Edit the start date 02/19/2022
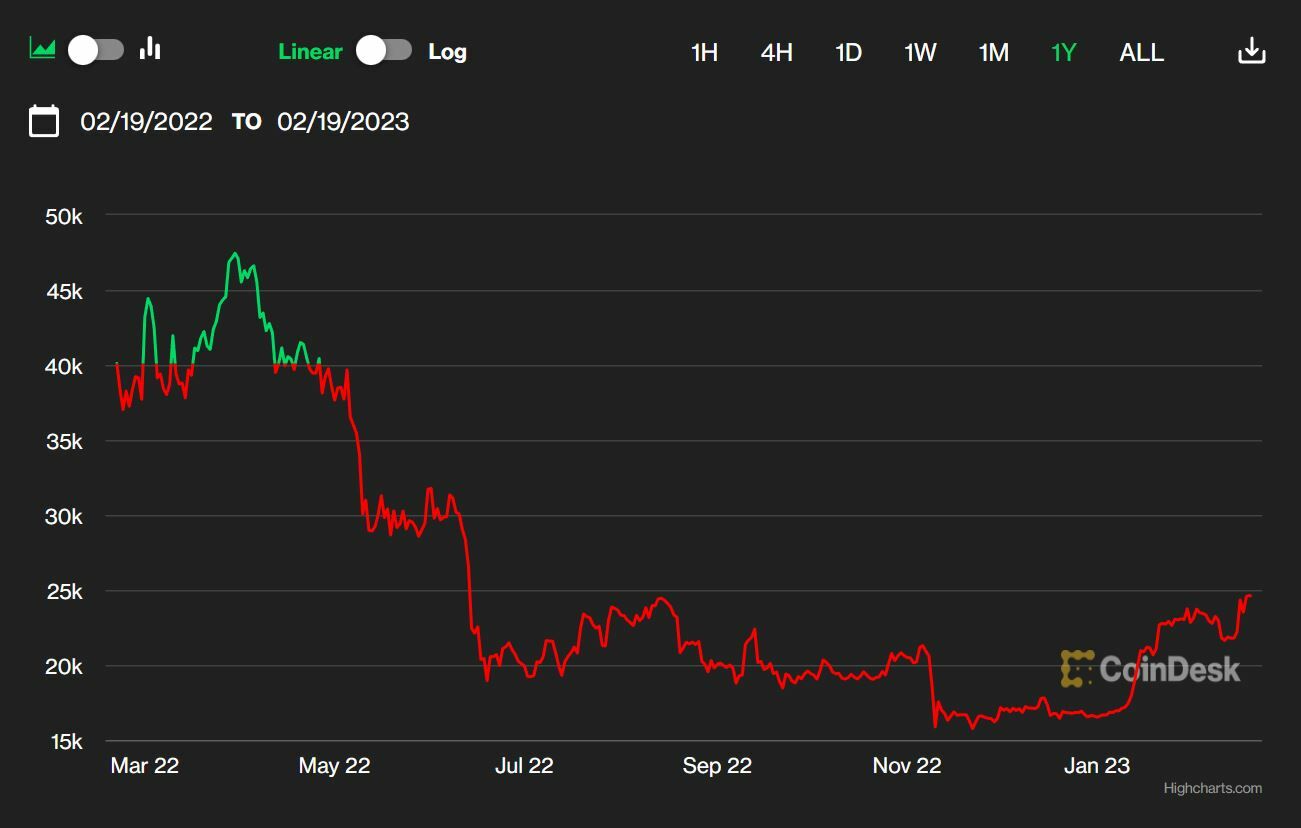 pyautogui.click(x=147, y=122)
